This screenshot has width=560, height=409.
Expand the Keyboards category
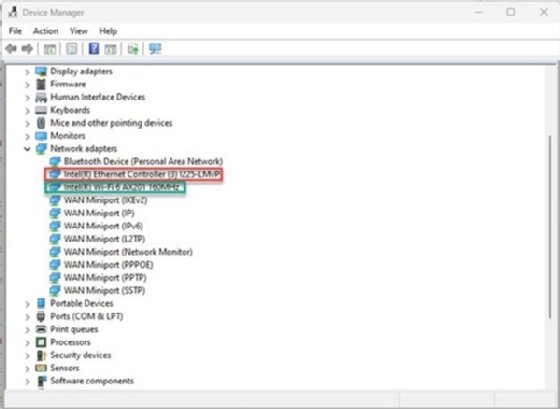pyautogui.click(x=28, y=111)
